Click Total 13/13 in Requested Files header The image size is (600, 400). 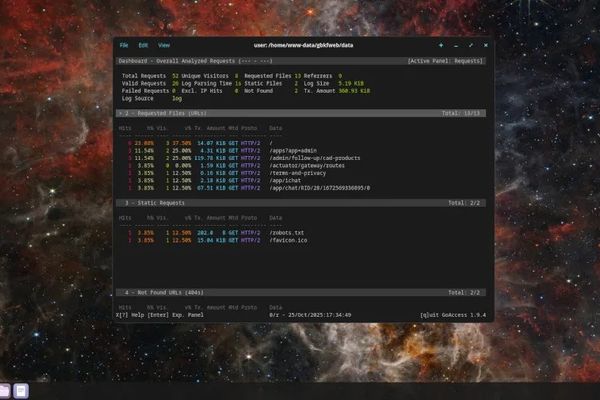(x=461, y=113)
